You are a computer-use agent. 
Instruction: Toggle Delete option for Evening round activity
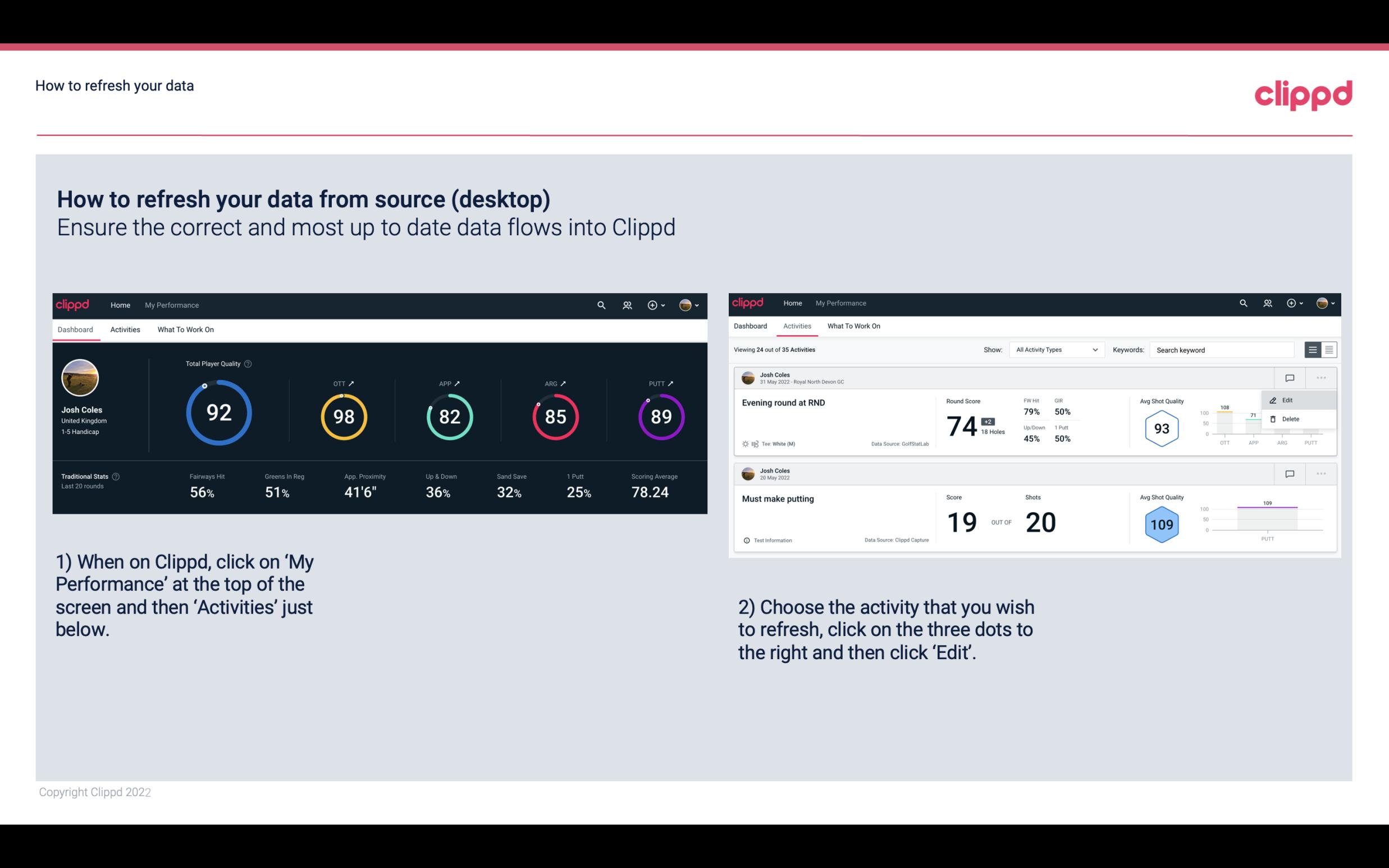[x=1289, y=419]
